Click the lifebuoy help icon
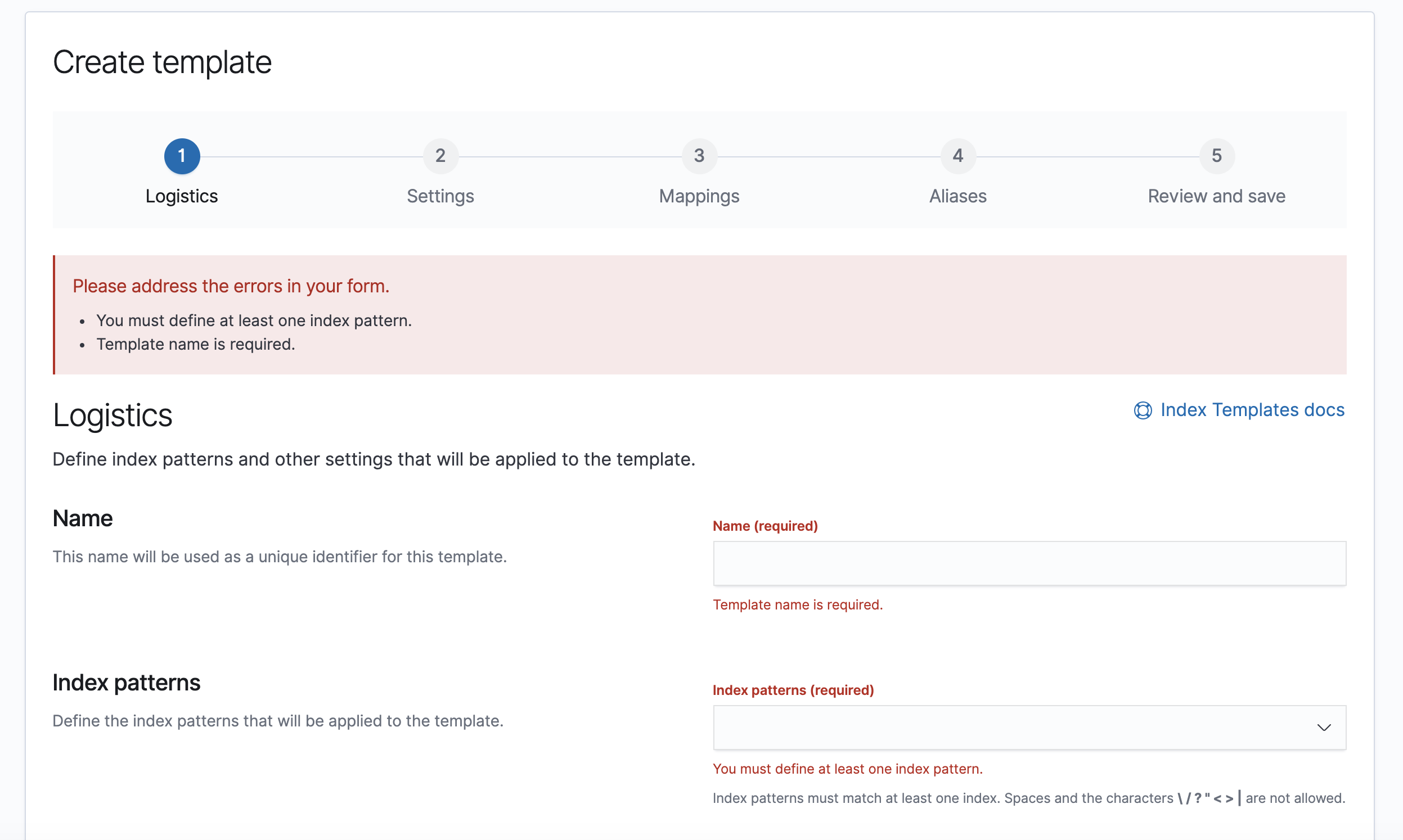The height and width of the screenshot is (840, 1403). (1143, 410)
